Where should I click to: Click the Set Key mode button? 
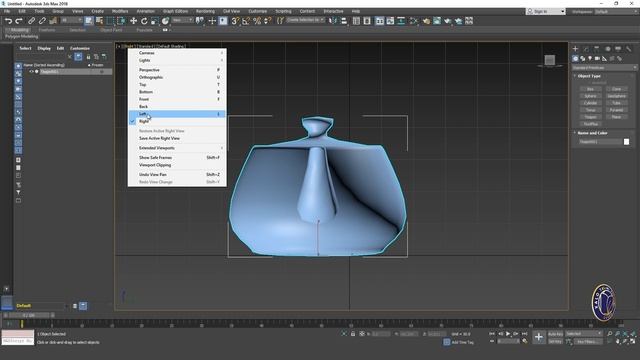[x=555, y=342]
